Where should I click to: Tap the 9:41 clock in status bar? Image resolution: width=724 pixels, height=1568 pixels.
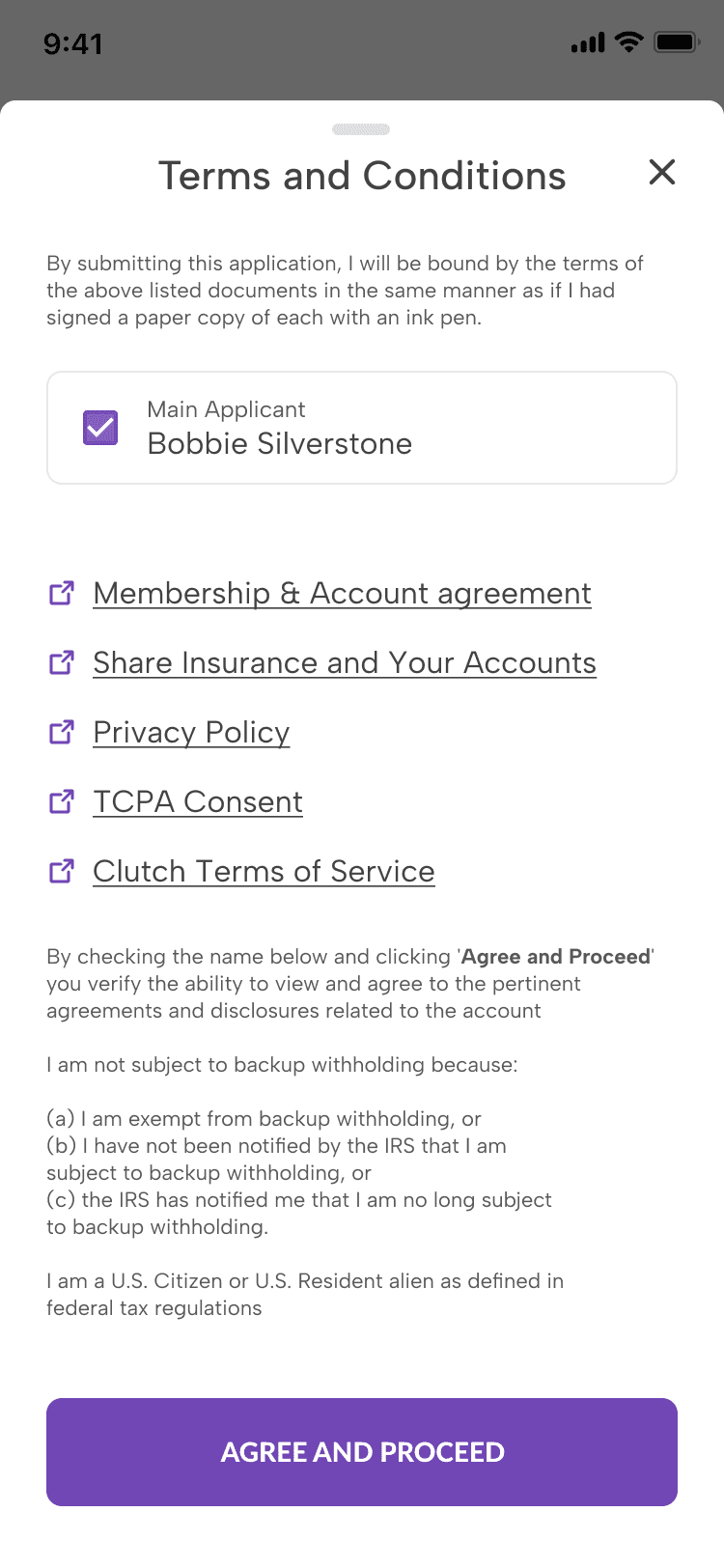click(x=73, y=43)
